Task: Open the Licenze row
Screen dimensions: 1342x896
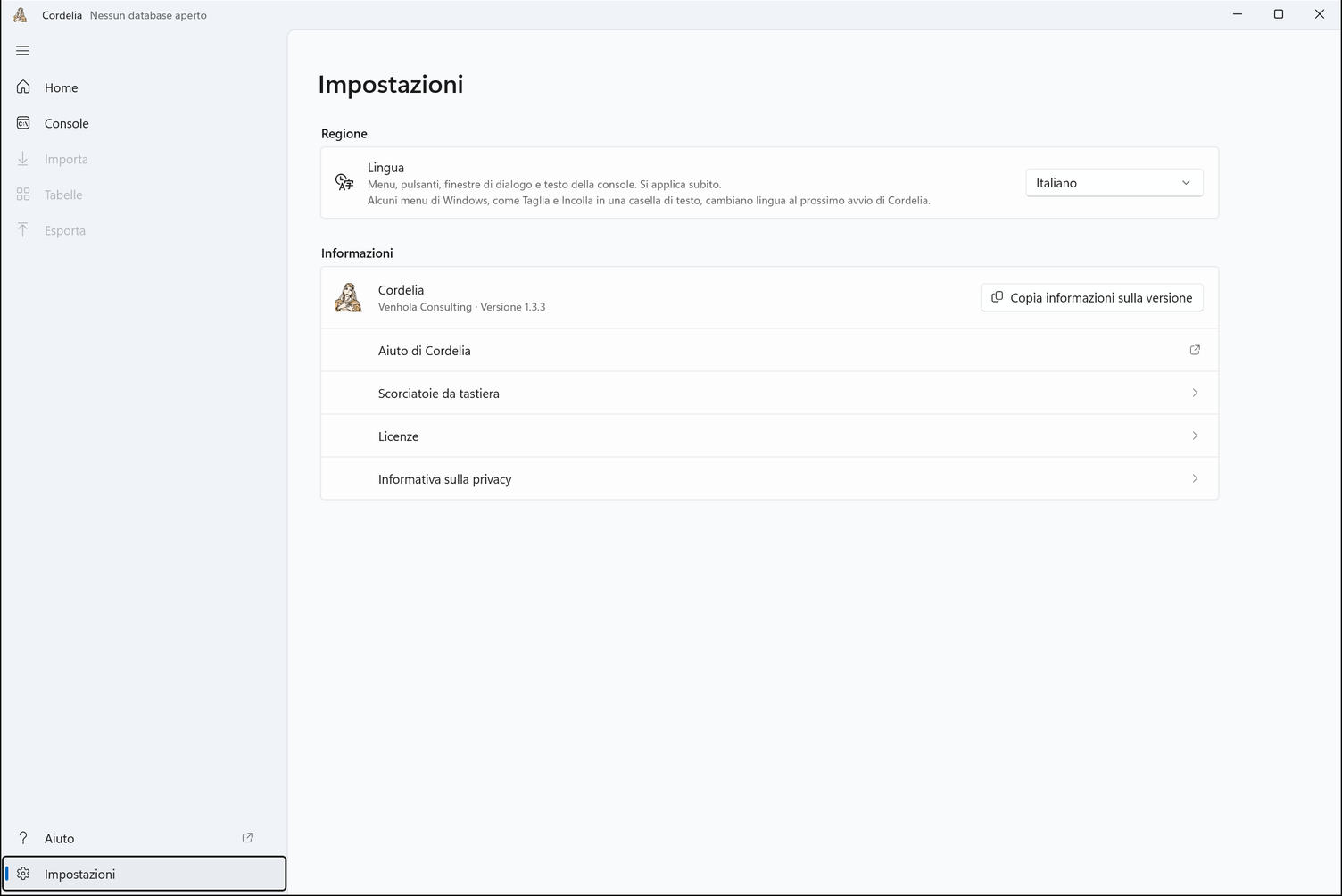Action: pos(769,436)
